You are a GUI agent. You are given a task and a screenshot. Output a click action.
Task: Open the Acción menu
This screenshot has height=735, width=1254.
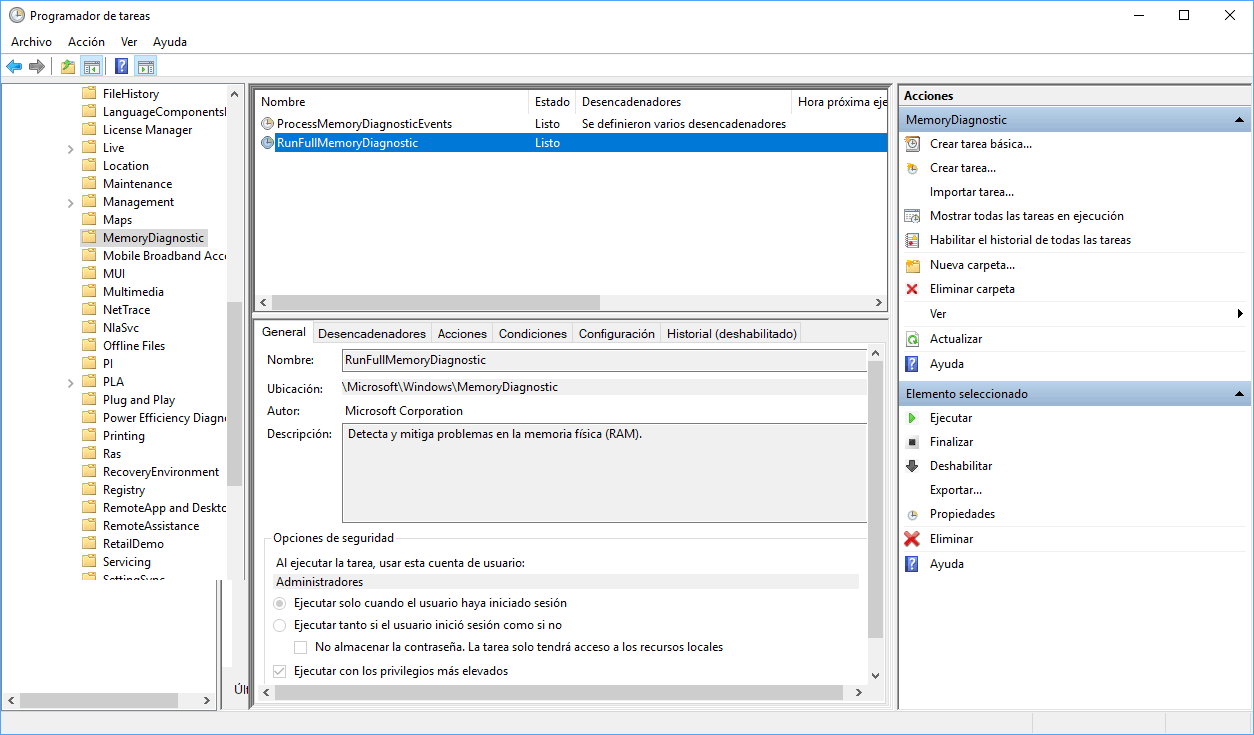tap(86, 42)
